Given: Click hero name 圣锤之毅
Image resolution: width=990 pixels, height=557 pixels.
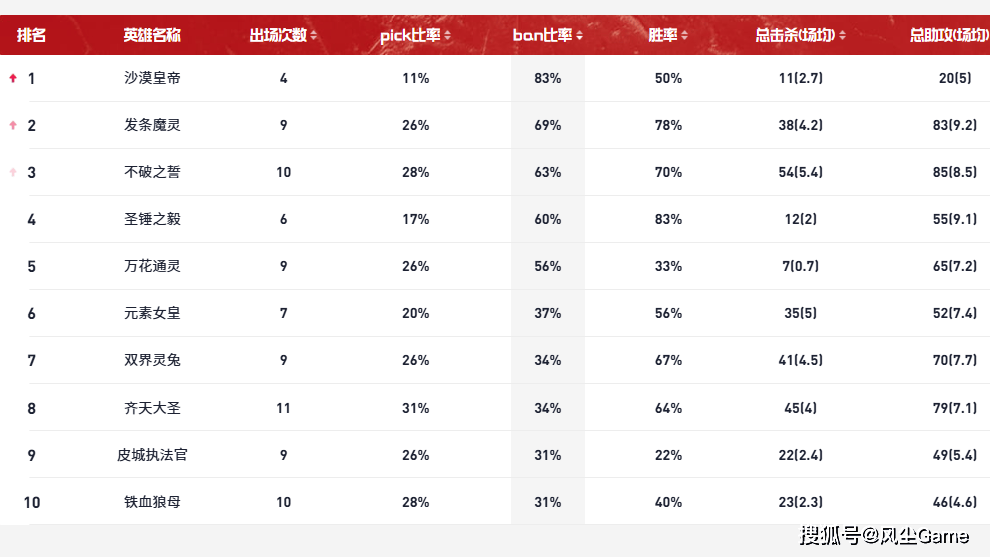Looking at the screenshot, I should click(152, 219).
